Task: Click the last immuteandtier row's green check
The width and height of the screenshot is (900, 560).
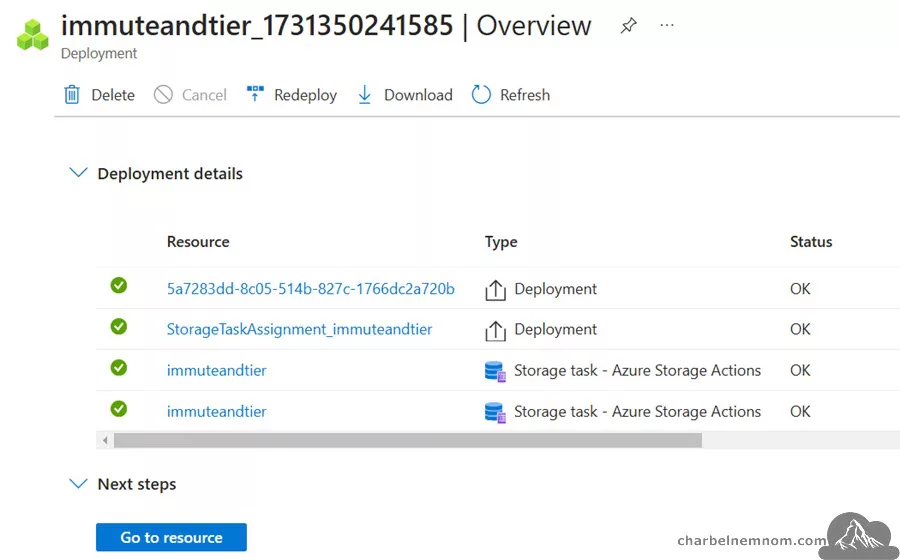Action: pyautogui.click(x=119, y=409)
